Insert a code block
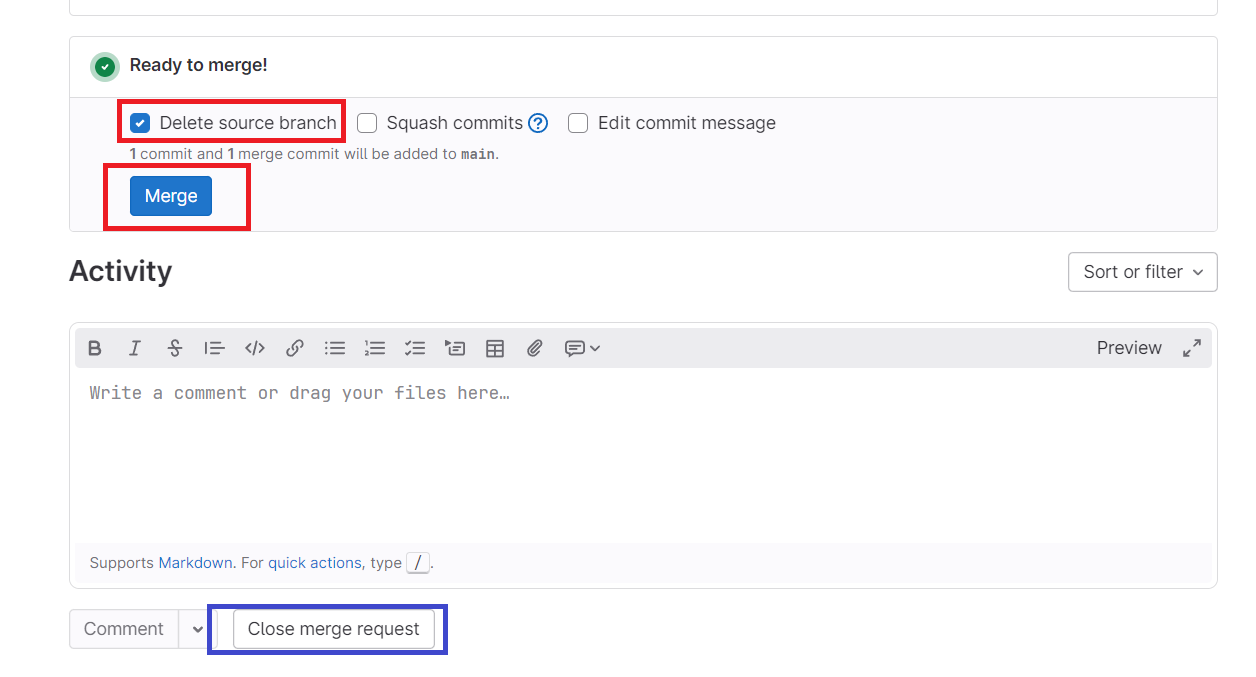 click(254, 347)
